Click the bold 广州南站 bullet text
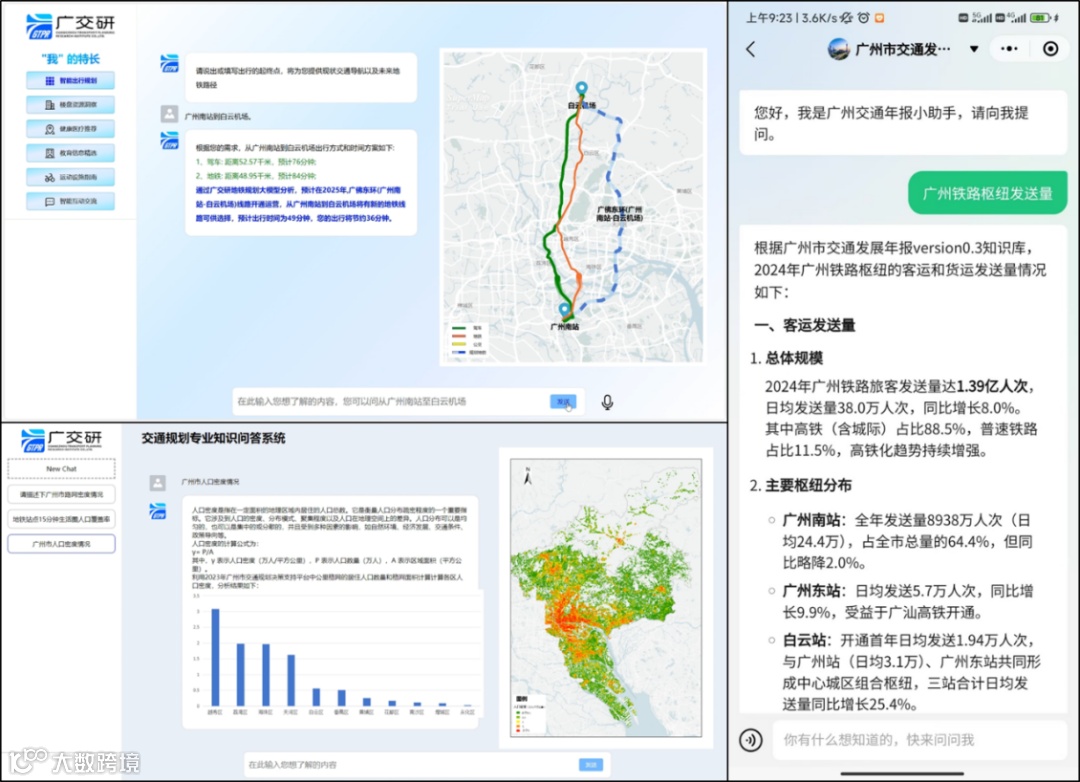 pos(811,520)
